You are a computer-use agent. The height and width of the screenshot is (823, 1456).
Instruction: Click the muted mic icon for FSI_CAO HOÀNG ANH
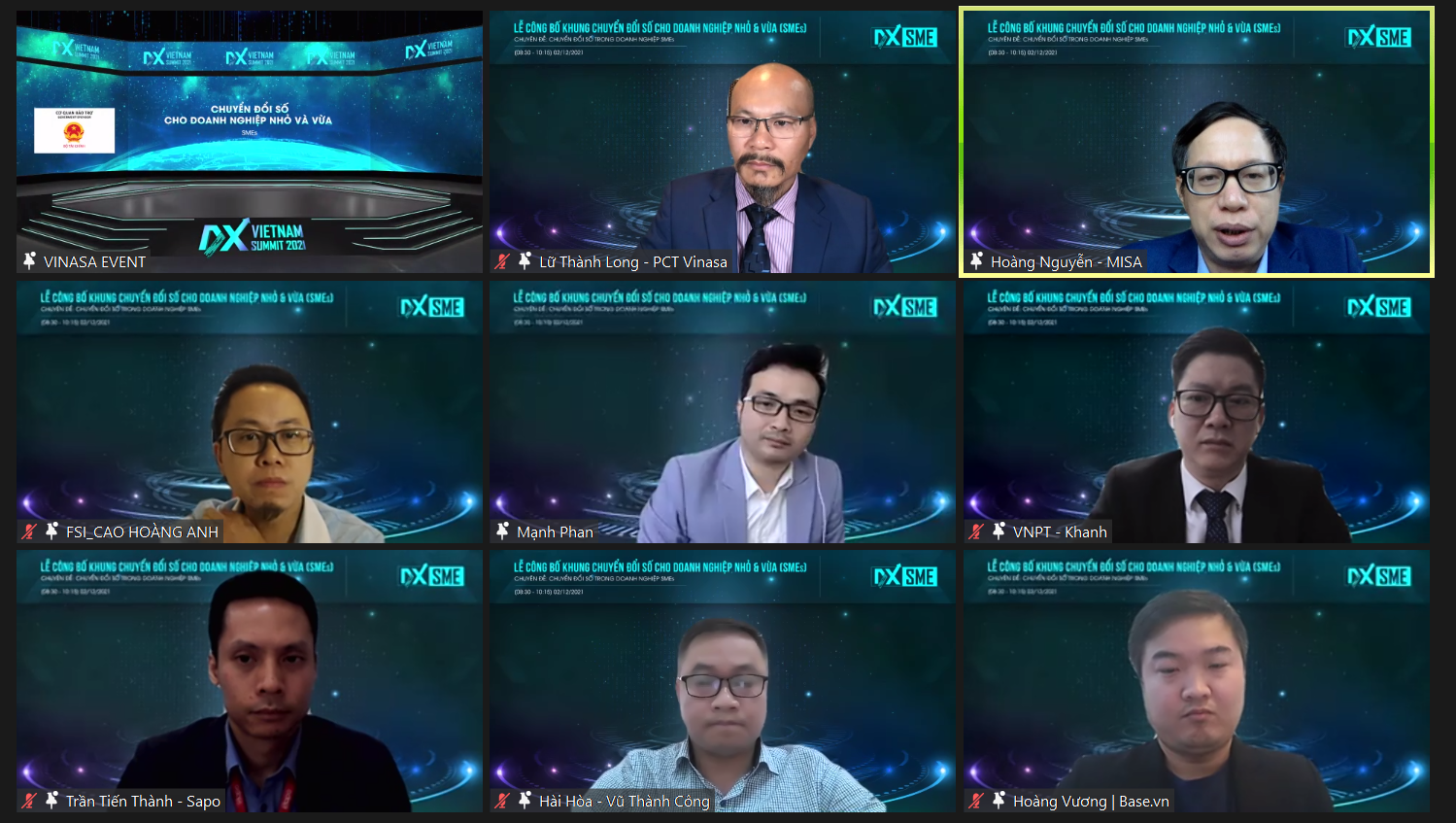29,531
